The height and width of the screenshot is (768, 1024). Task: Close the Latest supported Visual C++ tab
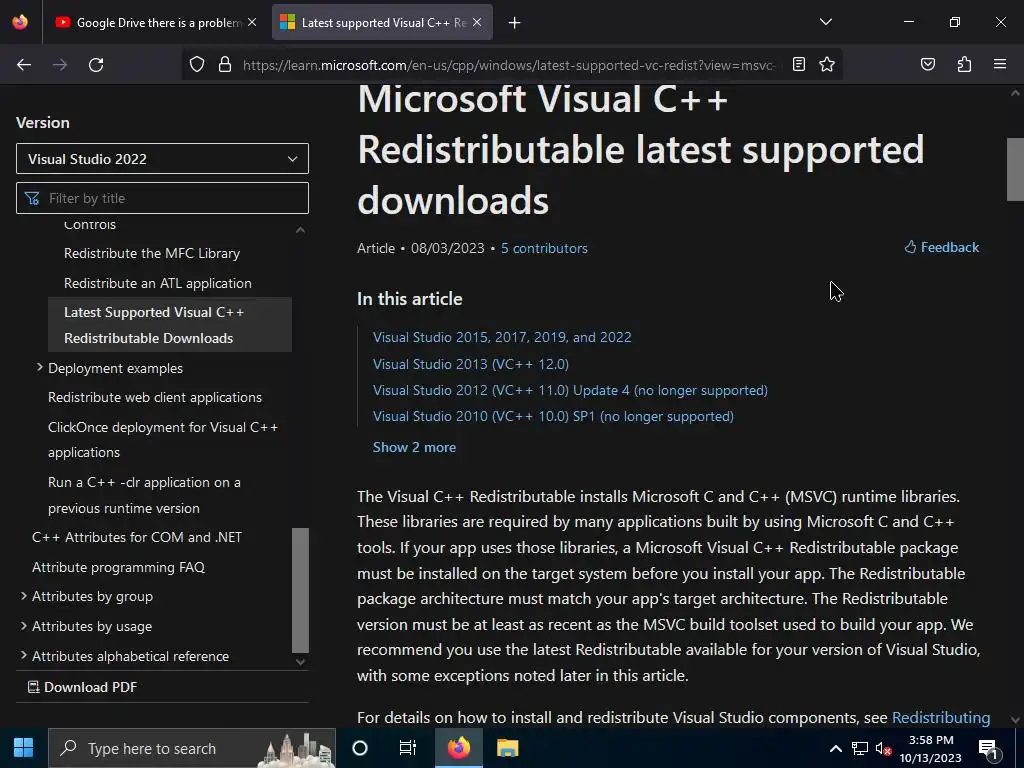click(477, 22)
